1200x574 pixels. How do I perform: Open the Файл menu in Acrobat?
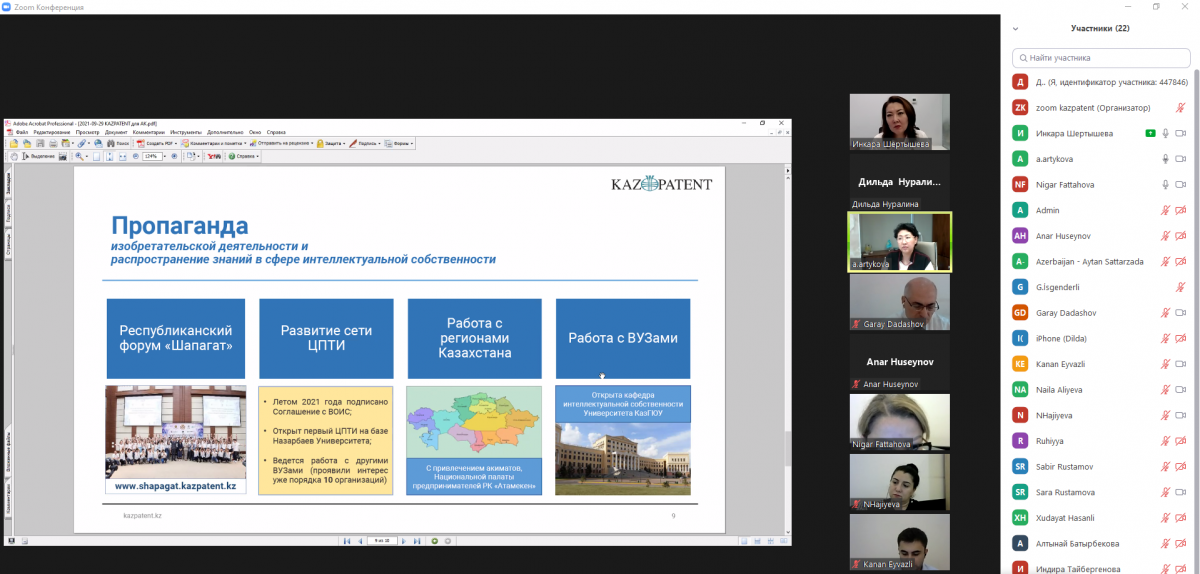(21, 132)
